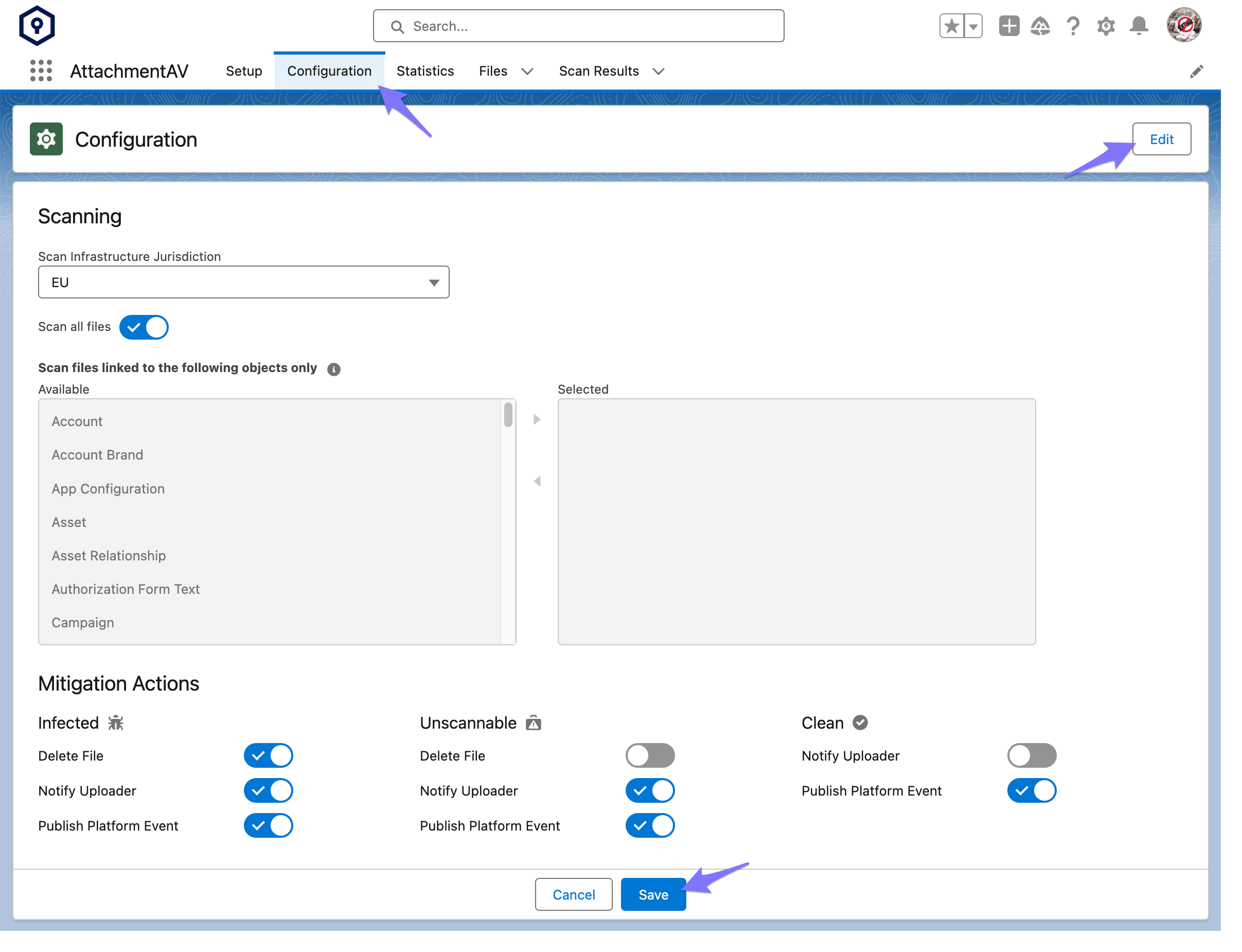Click the user profile avatar icon
The image size is (1242, 952).
coord(1185,26)
